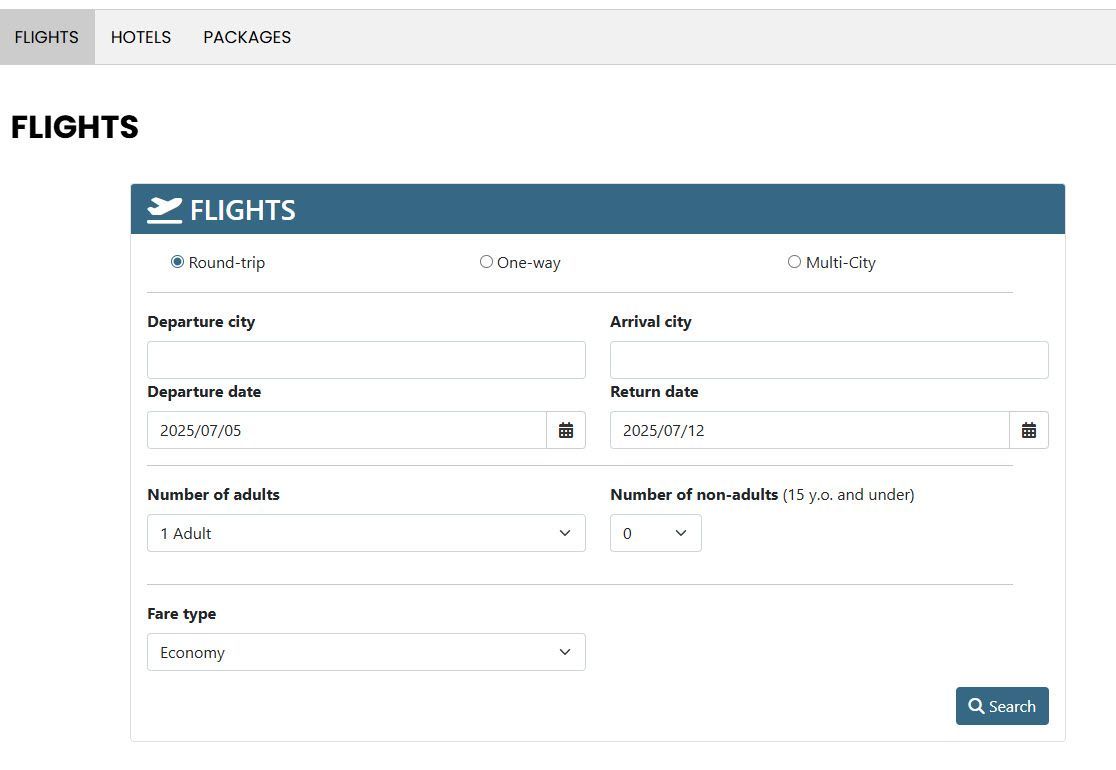The width and height of the screenshot is (1116, 770).
Task: Select the Multi-City radio button
Action: pos(794,262)
